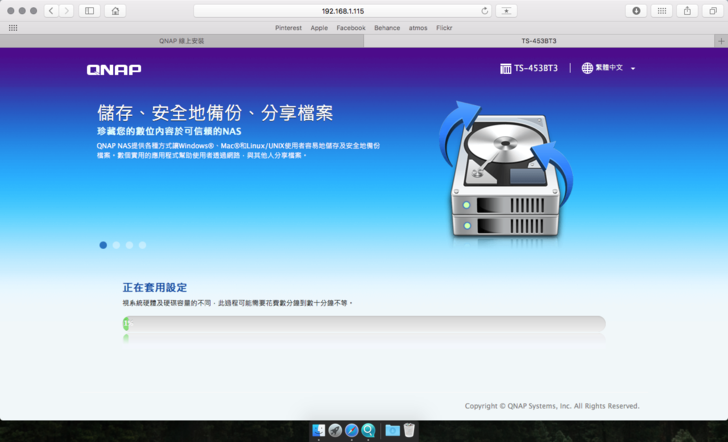Click the Share icon in Safari toolbar
Image resolution: width=728 pixels, height=442 pixels.
(x=688, y=10)
